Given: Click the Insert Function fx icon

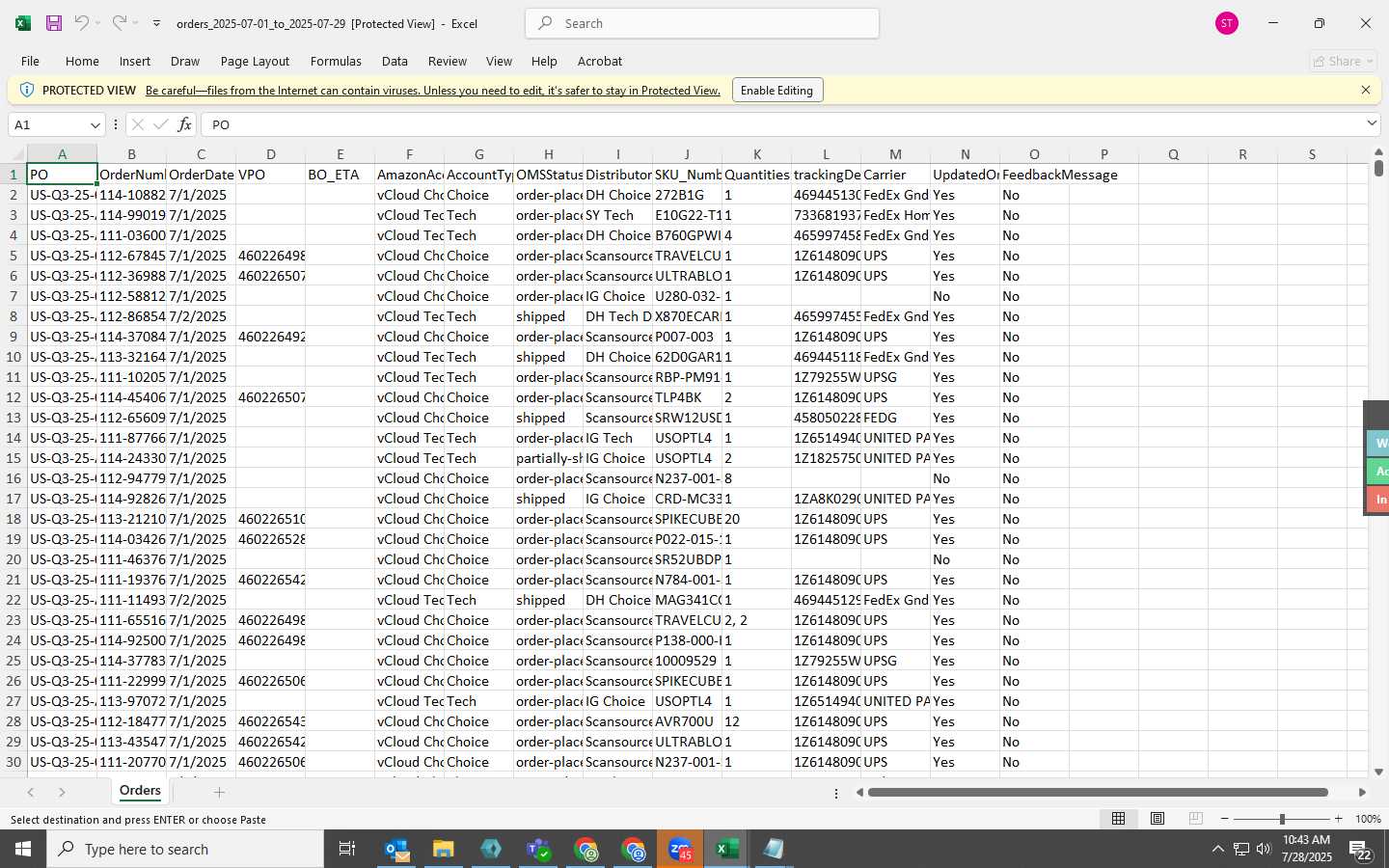Looking at the screenshot, I should coord(184,124).
